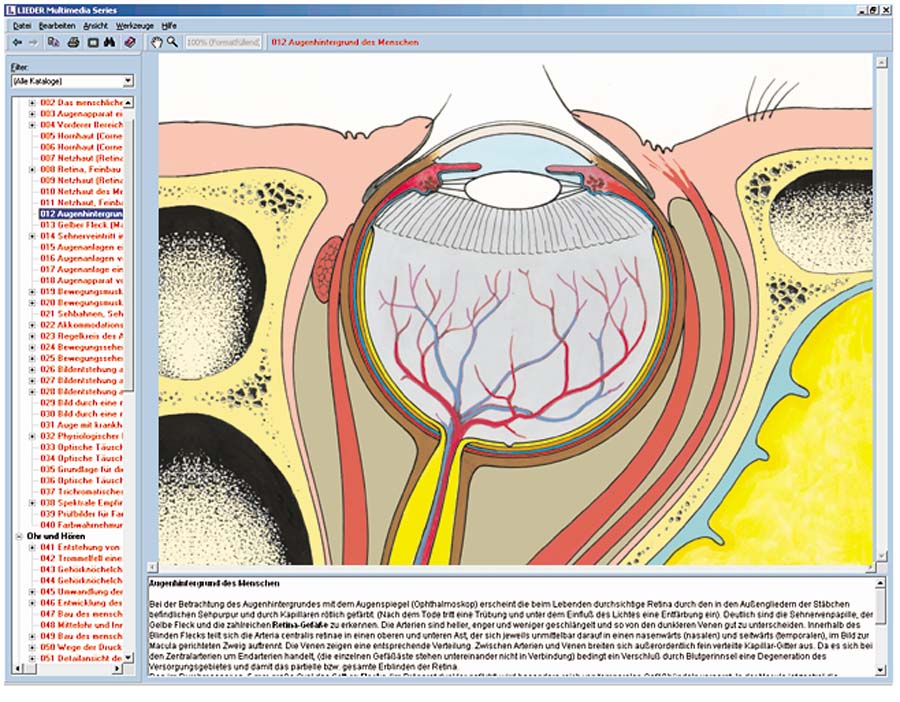The image size is (900, 702).
Task: Open the 'Alle Kataloge' filter dropdown
Action: (x=128, y=80)
